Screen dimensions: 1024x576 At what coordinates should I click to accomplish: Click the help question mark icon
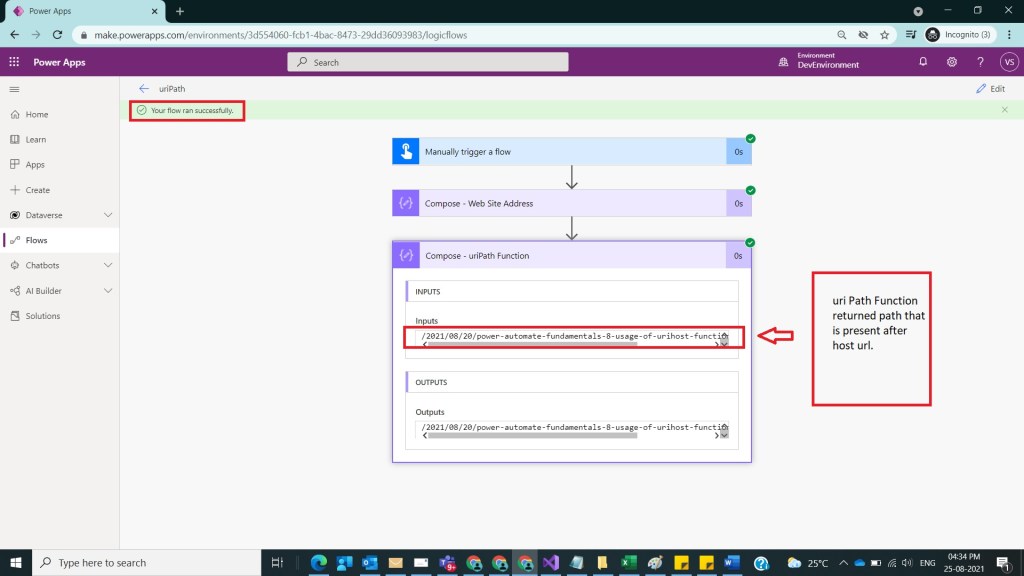[x=980, y=62]
